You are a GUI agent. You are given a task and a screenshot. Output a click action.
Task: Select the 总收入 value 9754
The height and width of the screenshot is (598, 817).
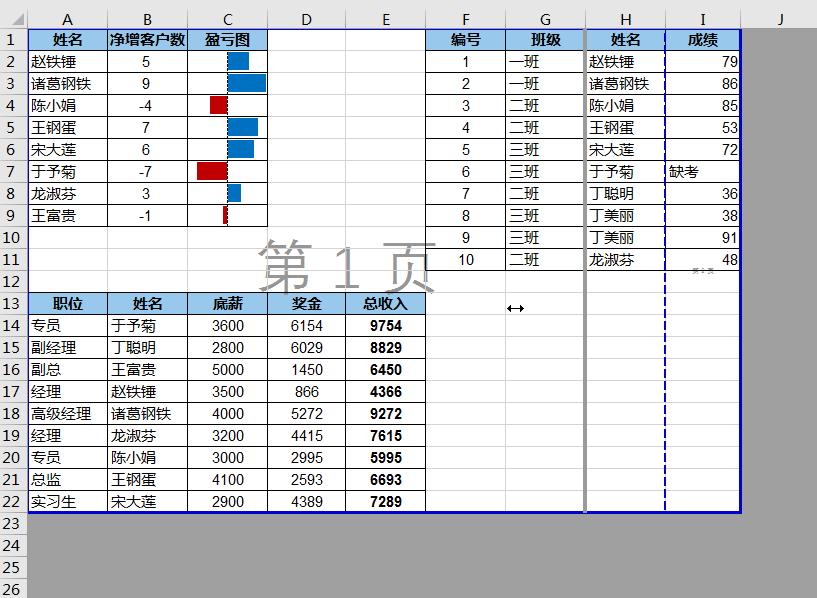[386, 326]
